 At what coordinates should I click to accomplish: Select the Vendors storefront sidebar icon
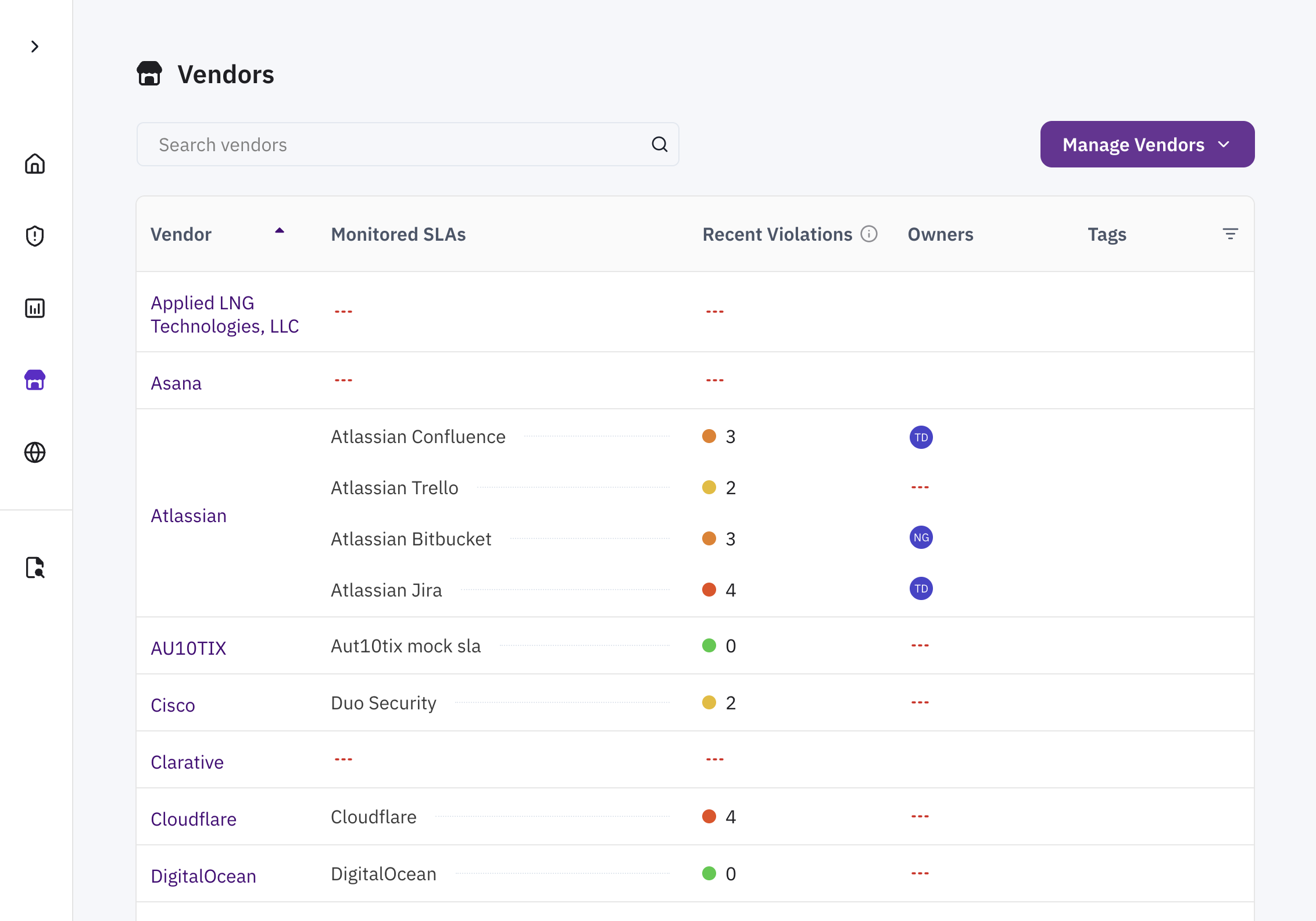tap(35, 380)
